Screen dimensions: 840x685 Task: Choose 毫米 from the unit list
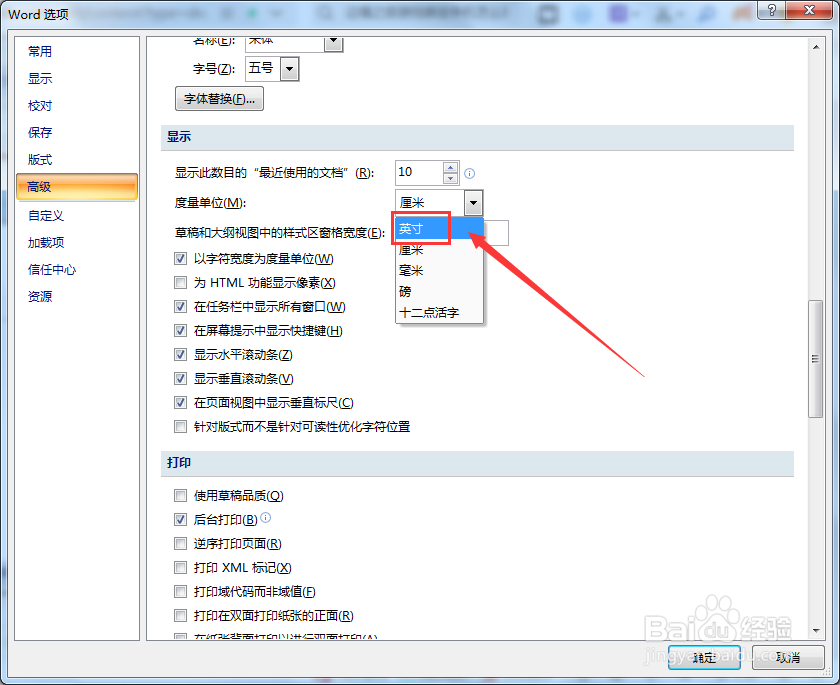[439, 270]
